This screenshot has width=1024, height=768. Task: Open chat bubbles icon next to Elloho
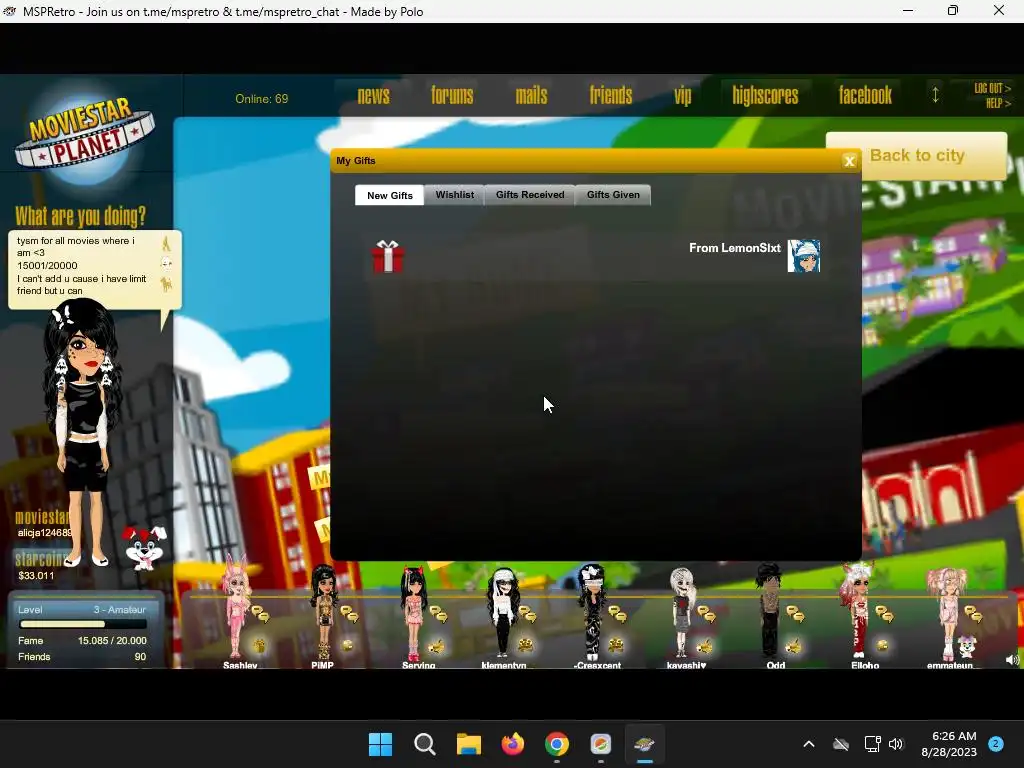tap(884, 614)
